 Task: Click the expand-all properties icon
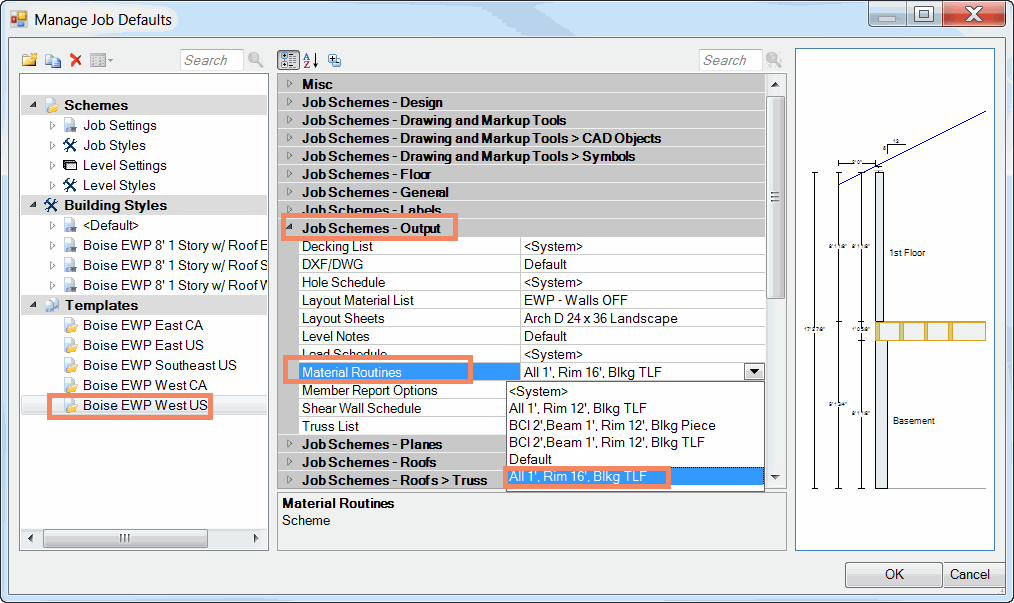click(334, 60)
